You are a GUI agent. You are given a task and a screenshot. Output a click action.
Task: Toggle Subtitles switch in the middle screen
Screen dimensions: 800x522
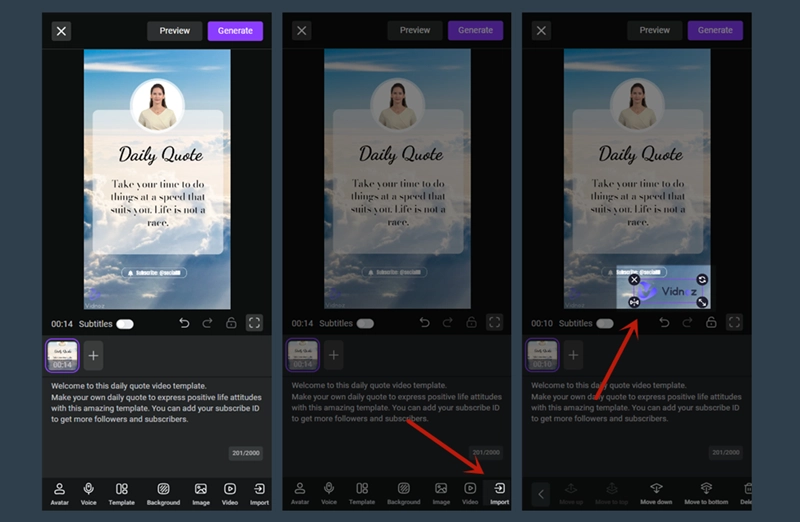pyautogui.click(x=365, y=324)
